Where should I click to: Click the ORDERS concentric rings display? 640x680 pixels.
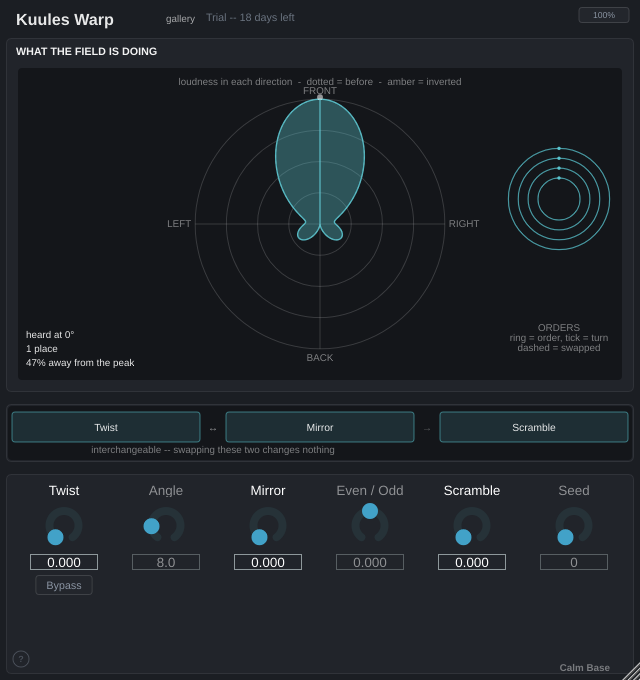pos(559,199)
